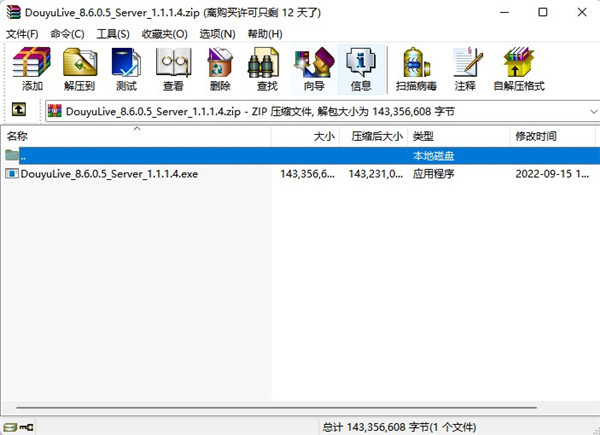Click the 解压到 (Extract To) icon

pyautogui.click(x=79, y=68)
